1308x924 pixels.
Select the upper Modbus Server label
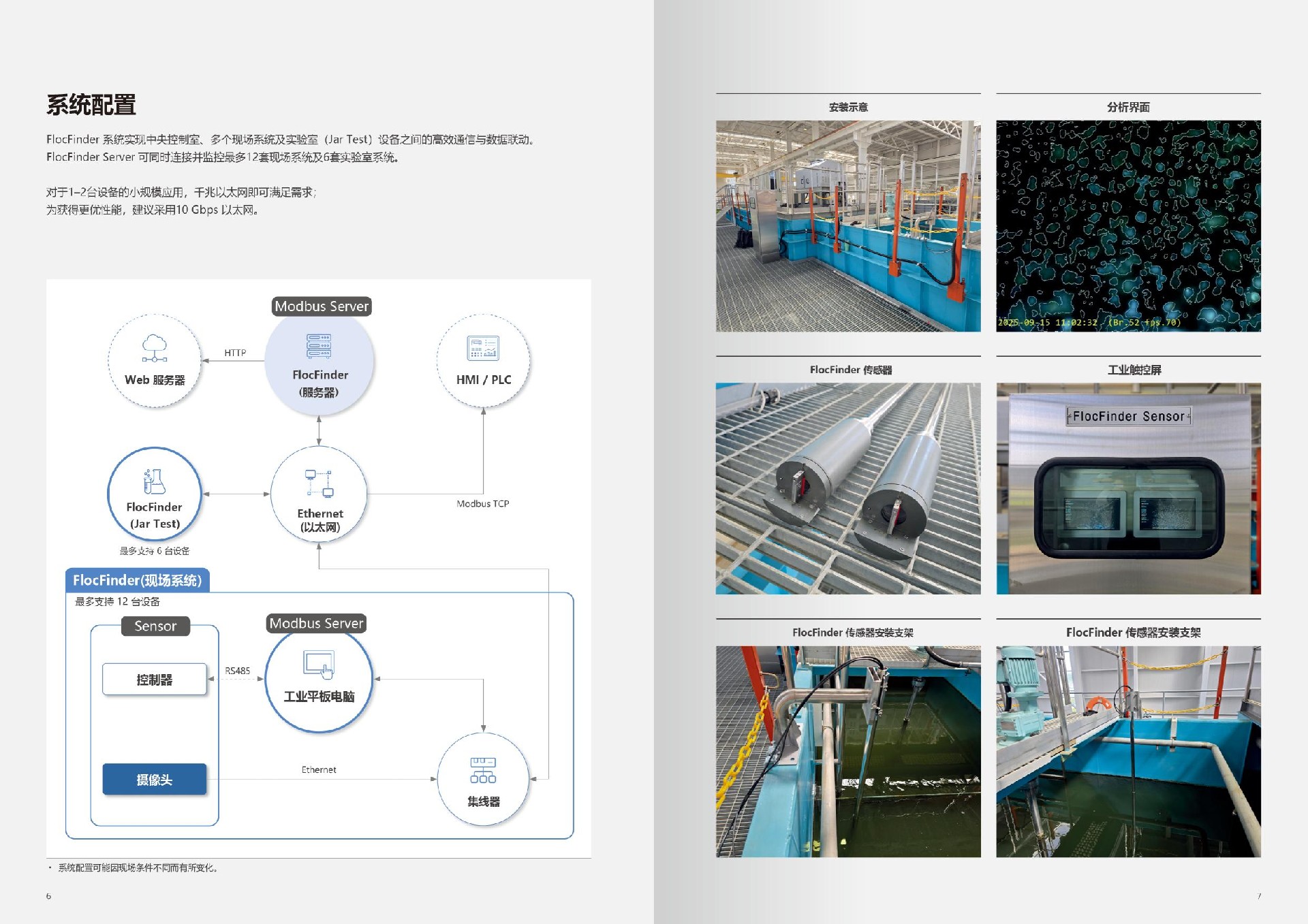(322, 306)
